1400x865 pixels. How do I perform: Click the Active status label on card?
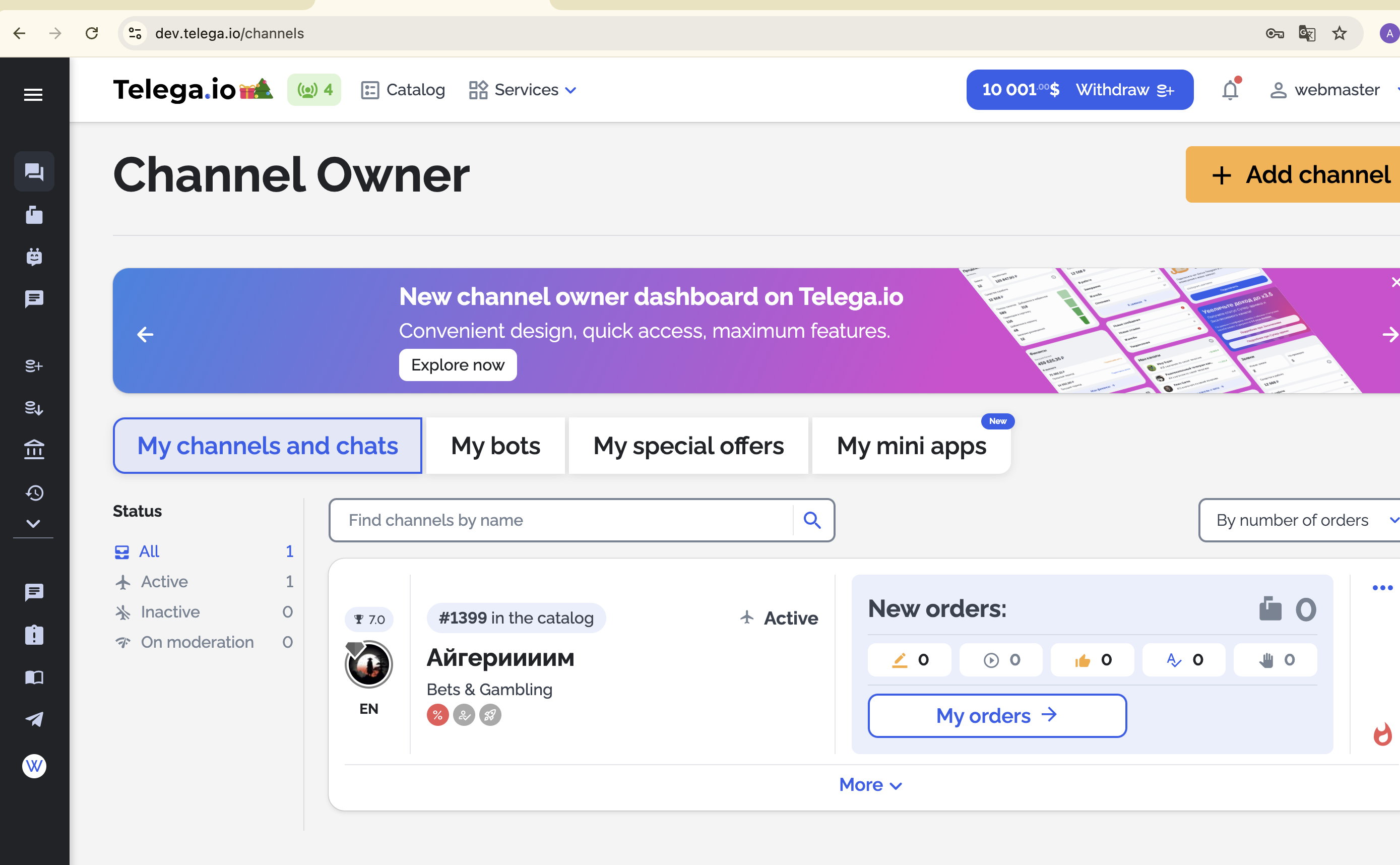(778, 618)
